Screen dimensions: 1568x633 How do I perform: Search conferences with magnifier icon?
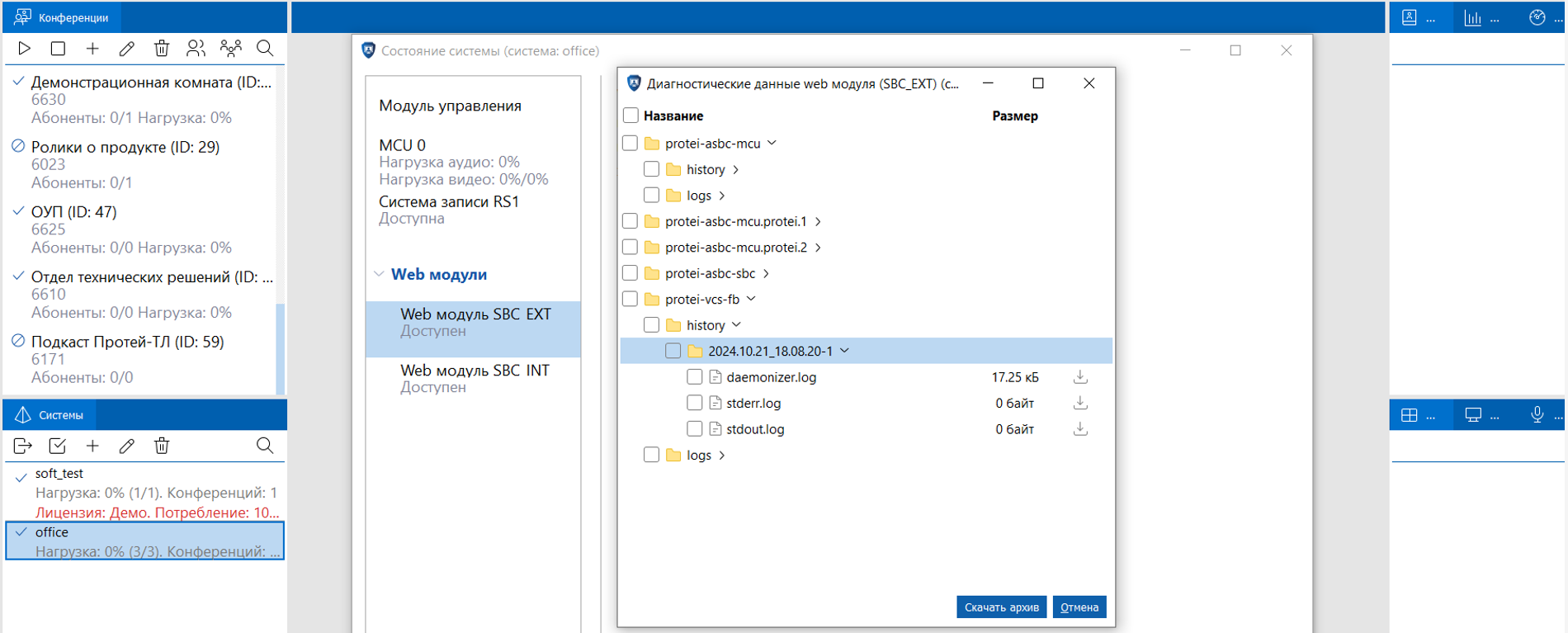tap(265, 49)
